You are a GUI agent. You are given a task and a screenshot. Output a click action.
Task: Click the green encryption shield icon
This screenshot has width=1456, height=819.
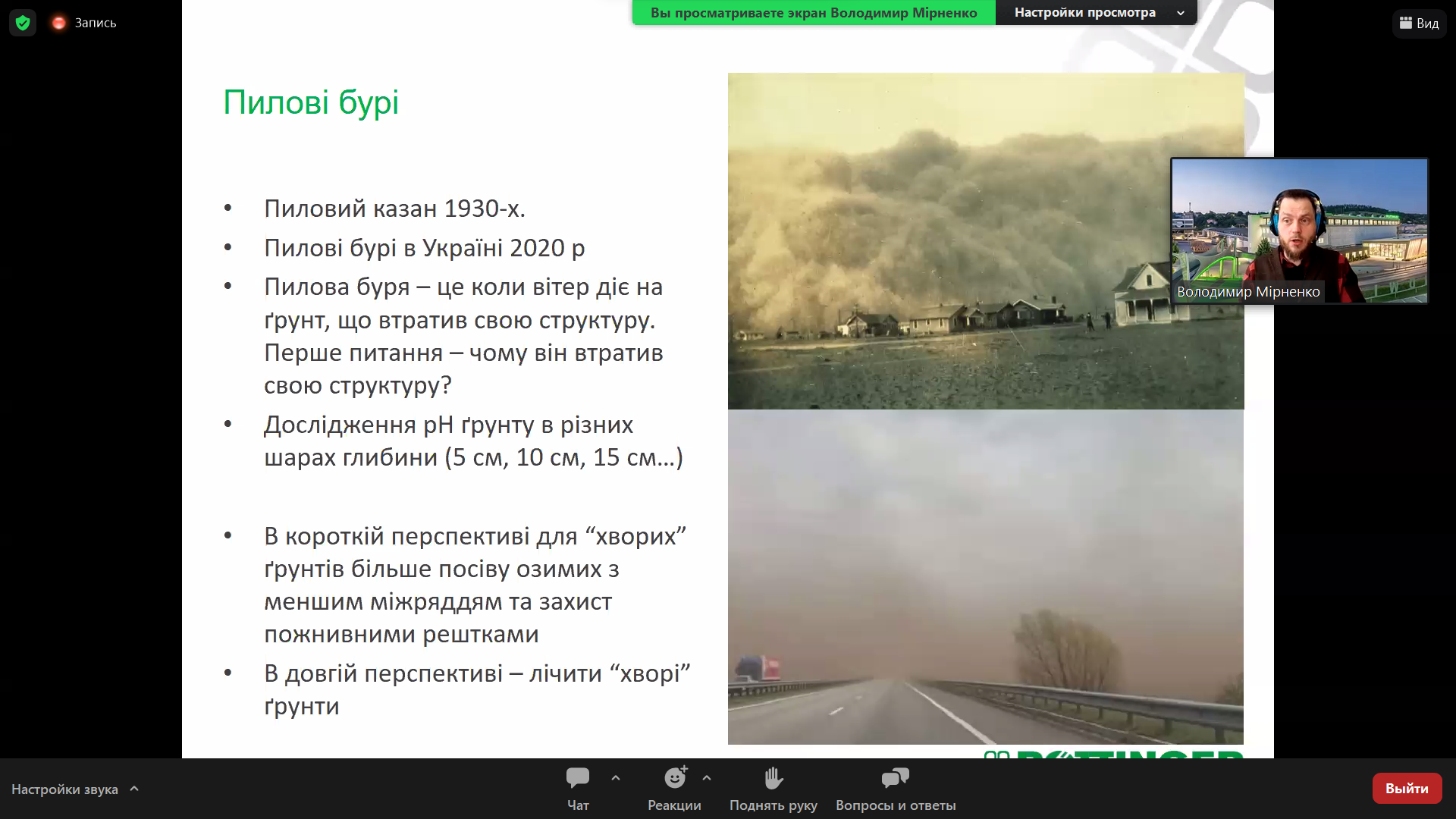click(23, 23)
